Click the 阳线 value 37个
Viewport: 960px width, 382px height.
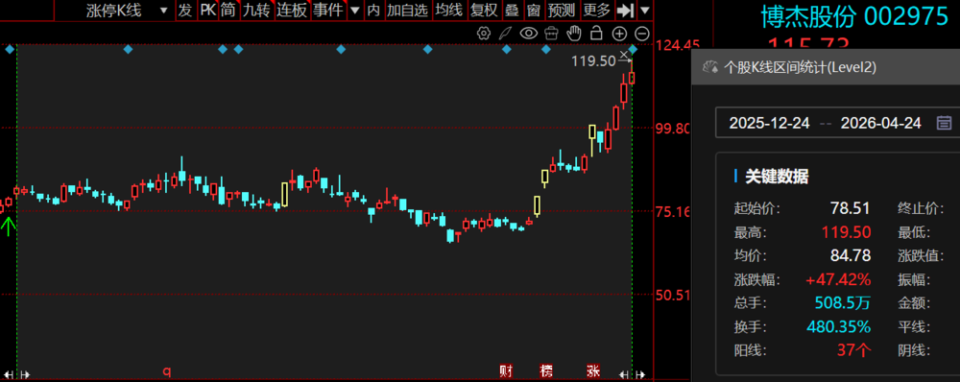tap(854, 351)
